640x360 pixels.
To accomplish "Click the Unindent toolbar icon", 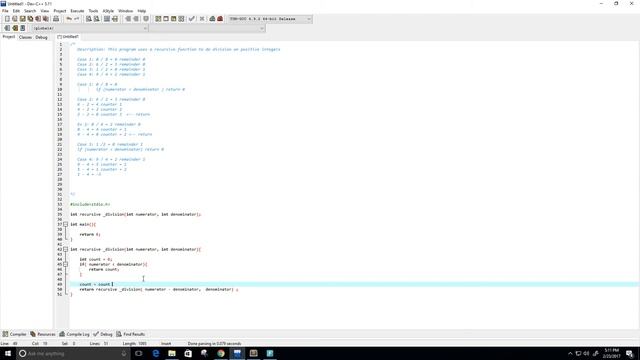I will click(x=136, y=19).
